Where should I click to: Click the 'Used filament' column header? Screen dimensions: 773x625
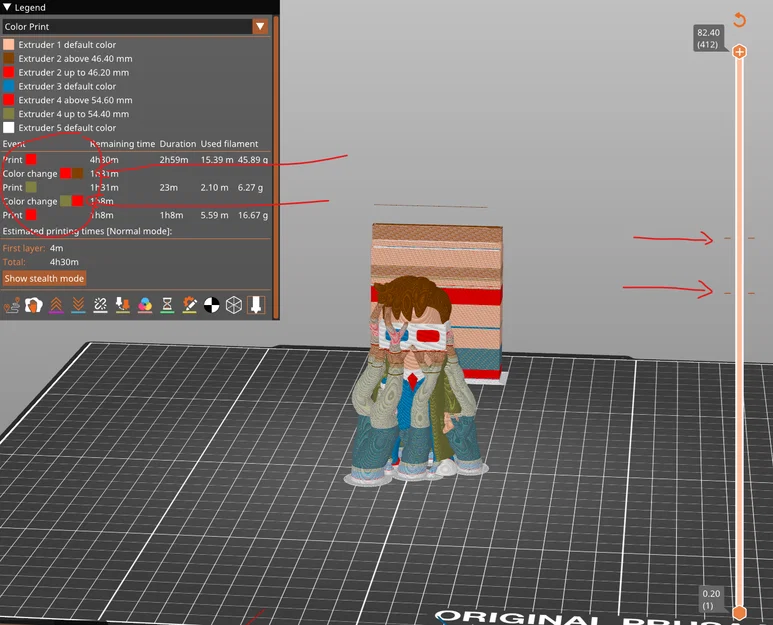[x=229, y=144]
